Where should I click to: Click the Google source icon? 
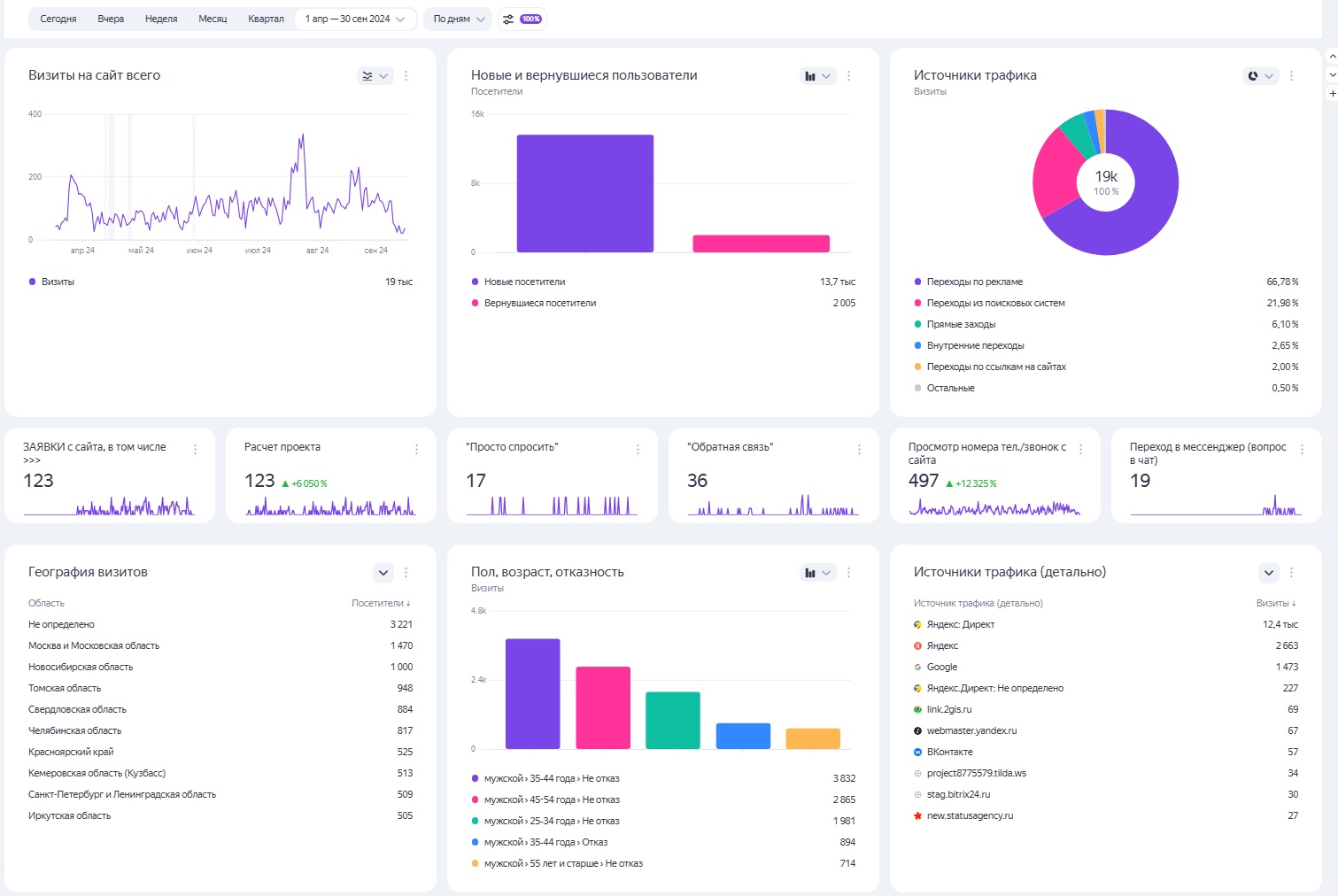click(x=918, y=668)
